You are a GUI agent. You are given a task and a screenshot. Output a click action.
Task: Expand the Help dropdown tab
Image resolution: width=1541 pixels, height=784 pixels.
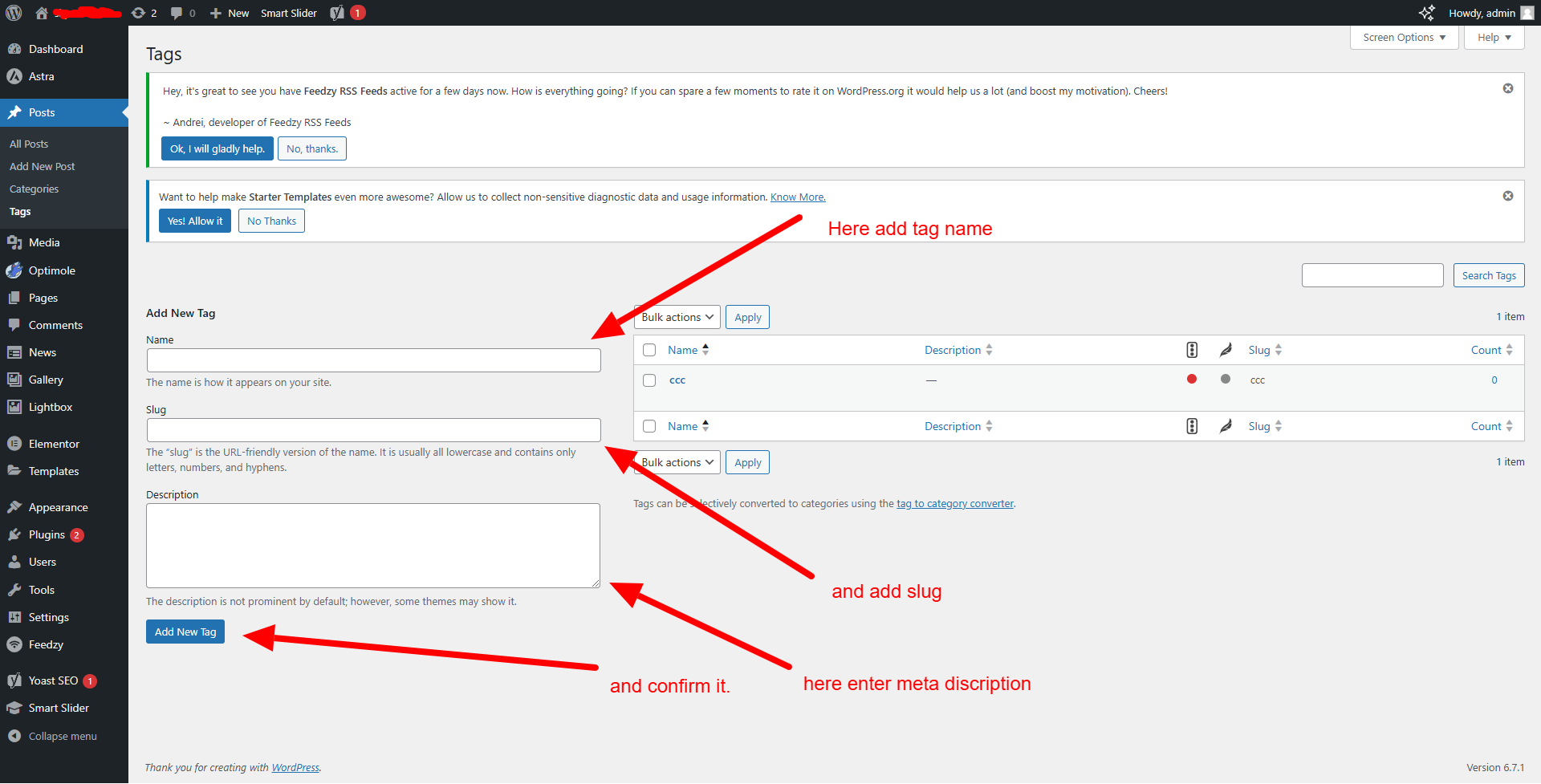(x=1494, y=38)
